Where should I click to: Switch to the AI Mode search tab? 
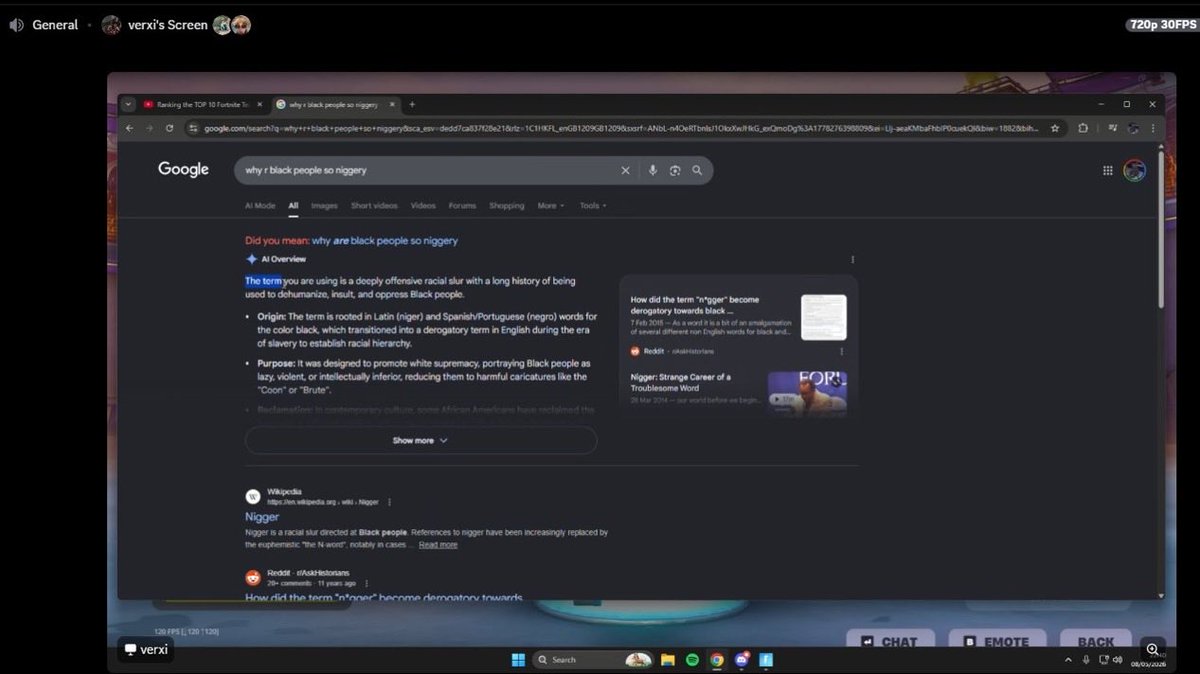click(260, 206)
